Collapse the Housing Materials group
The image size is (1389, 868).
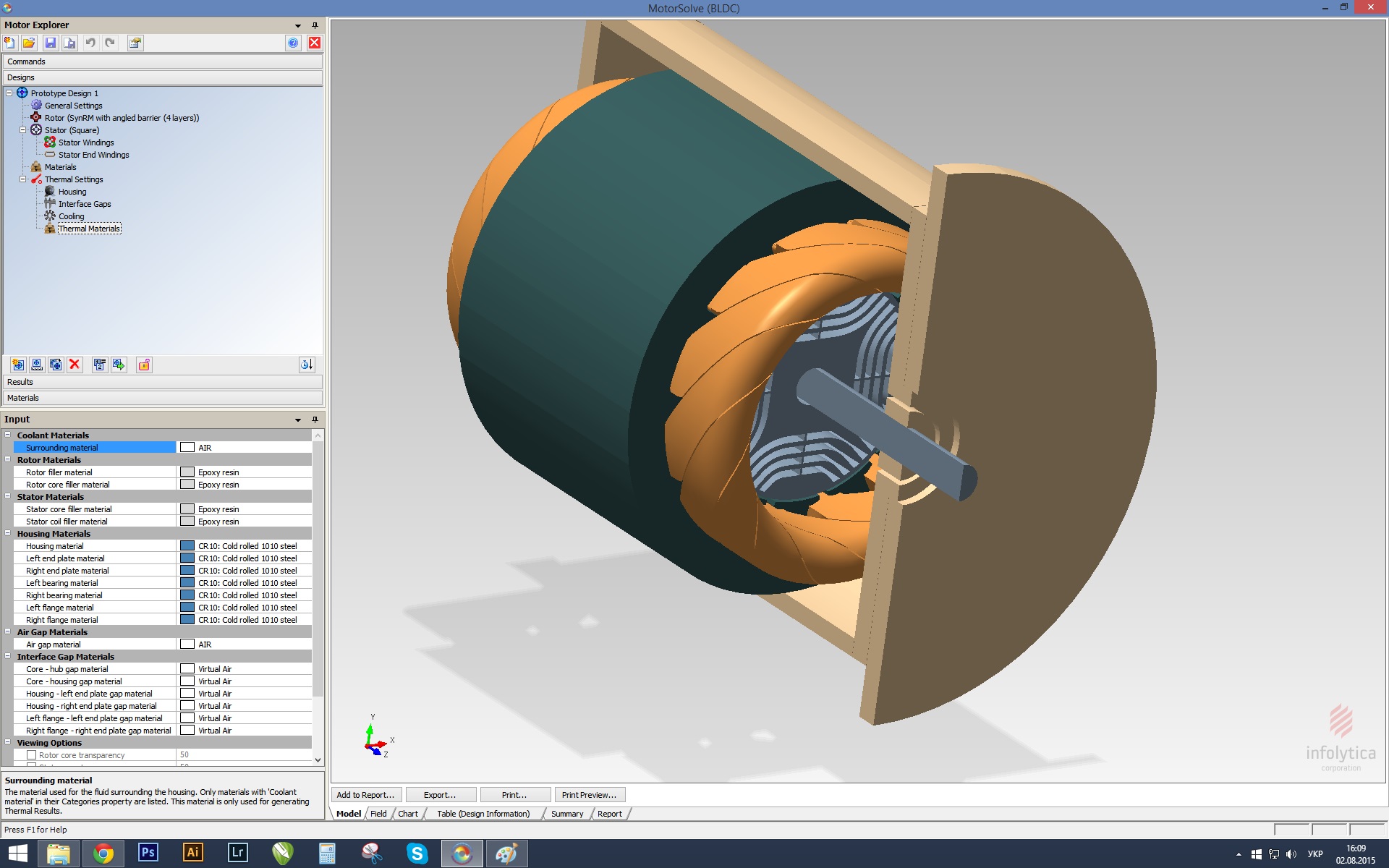8,534
